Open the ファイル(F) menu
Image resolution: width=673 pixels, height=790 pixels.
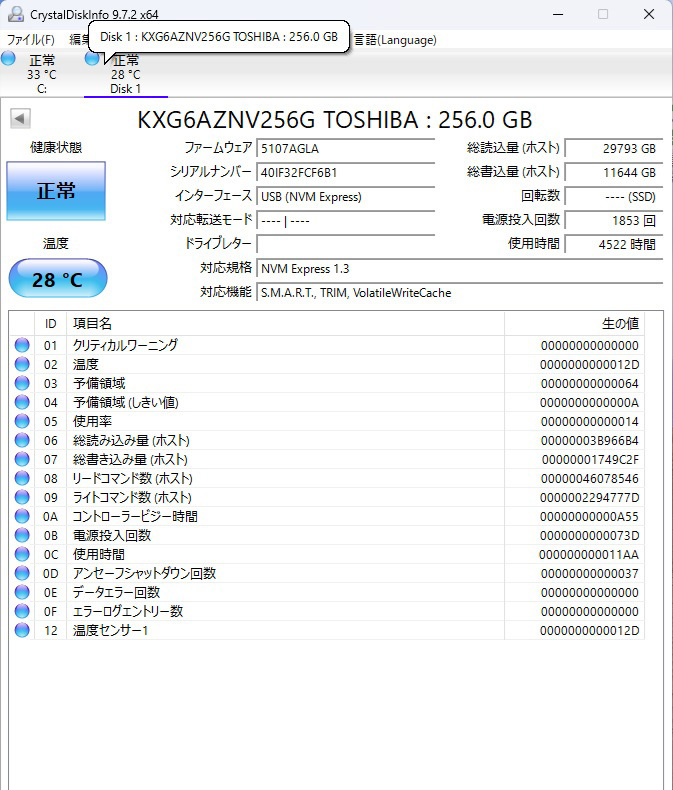tap(31, 40)
